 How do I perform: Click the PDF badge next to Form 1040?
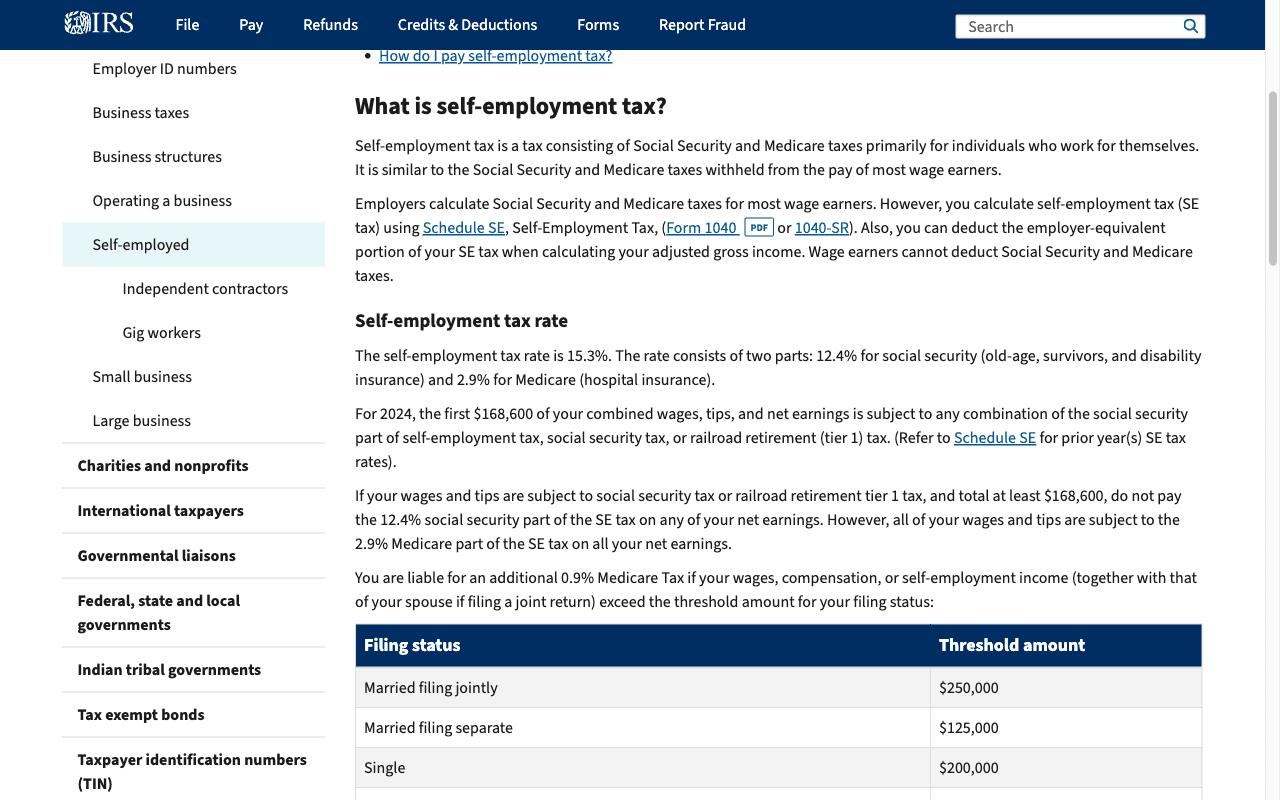point(759,228)
